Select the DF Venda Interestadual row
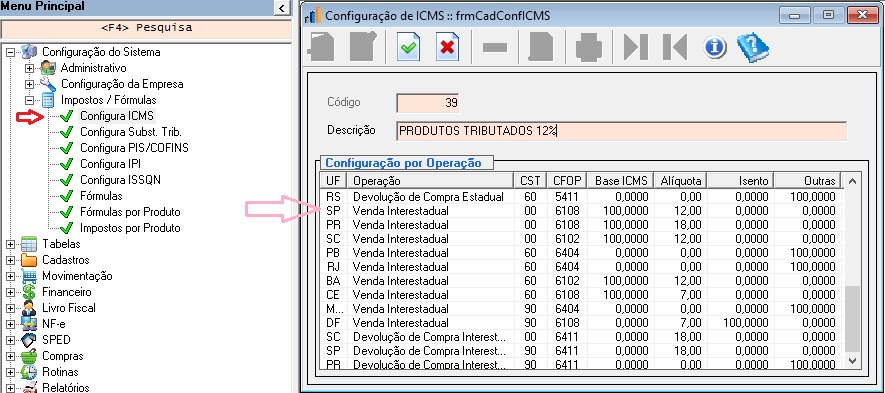The height and width of the screenshot is (393, 885). 581,323
